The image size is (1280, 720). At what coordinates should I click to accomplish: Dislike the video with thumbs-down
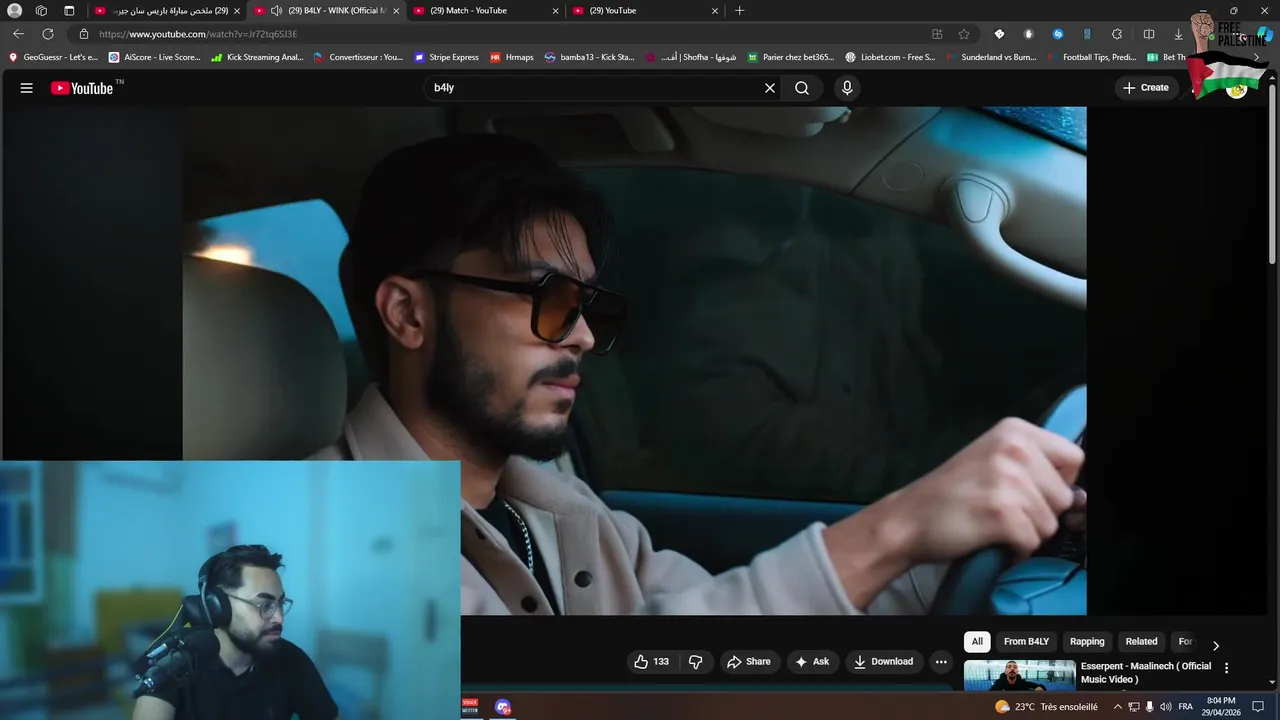[696, 661]
